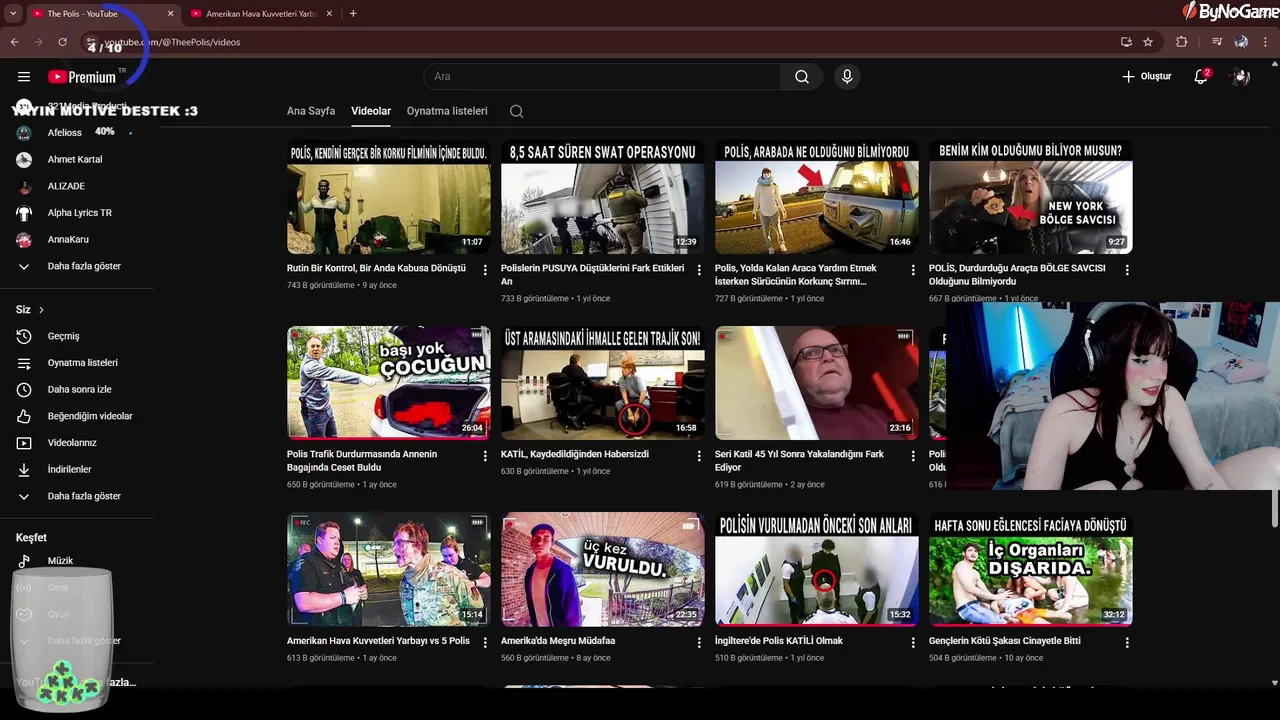The height and width of the screenshot is (720, 1280).
Task: Open options for 'Rutin Bir Kontrol' video
Action: pyautogui.click(x=485, y=270)
